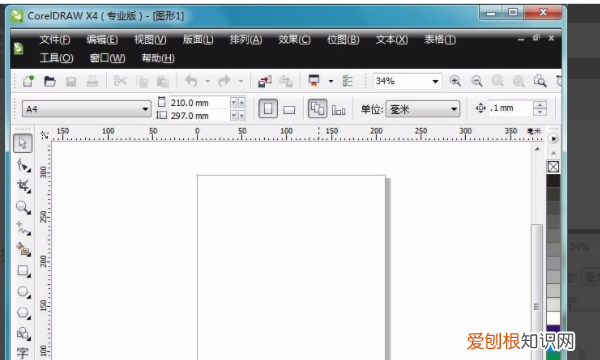Viewport: 600px width, 360px height.
Task: Open the 视图(V) menu
Action: pyautogui.click(x=150, y=39)
